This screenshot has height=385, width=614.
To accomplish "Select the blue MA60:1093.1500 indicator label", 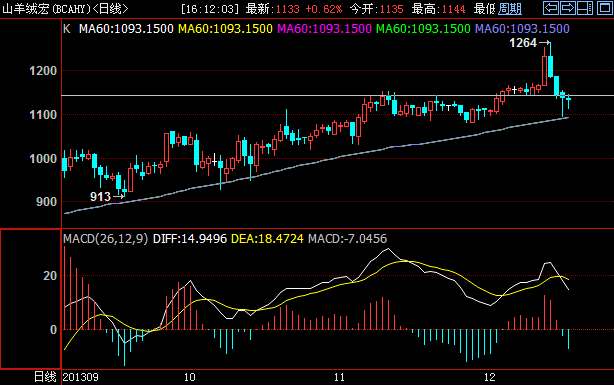I will 522,29.
